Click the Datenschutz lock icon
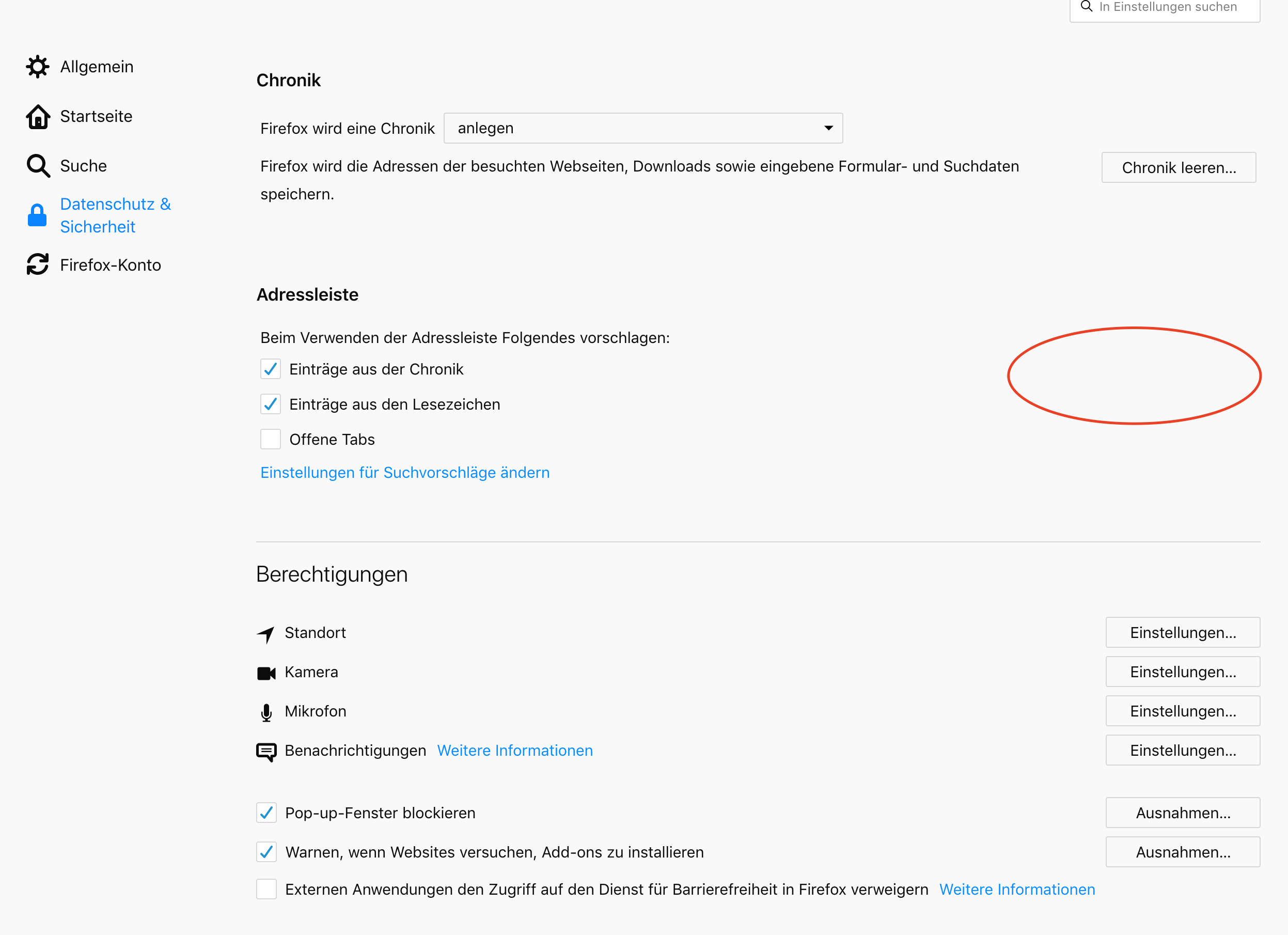 pos(38,215)
